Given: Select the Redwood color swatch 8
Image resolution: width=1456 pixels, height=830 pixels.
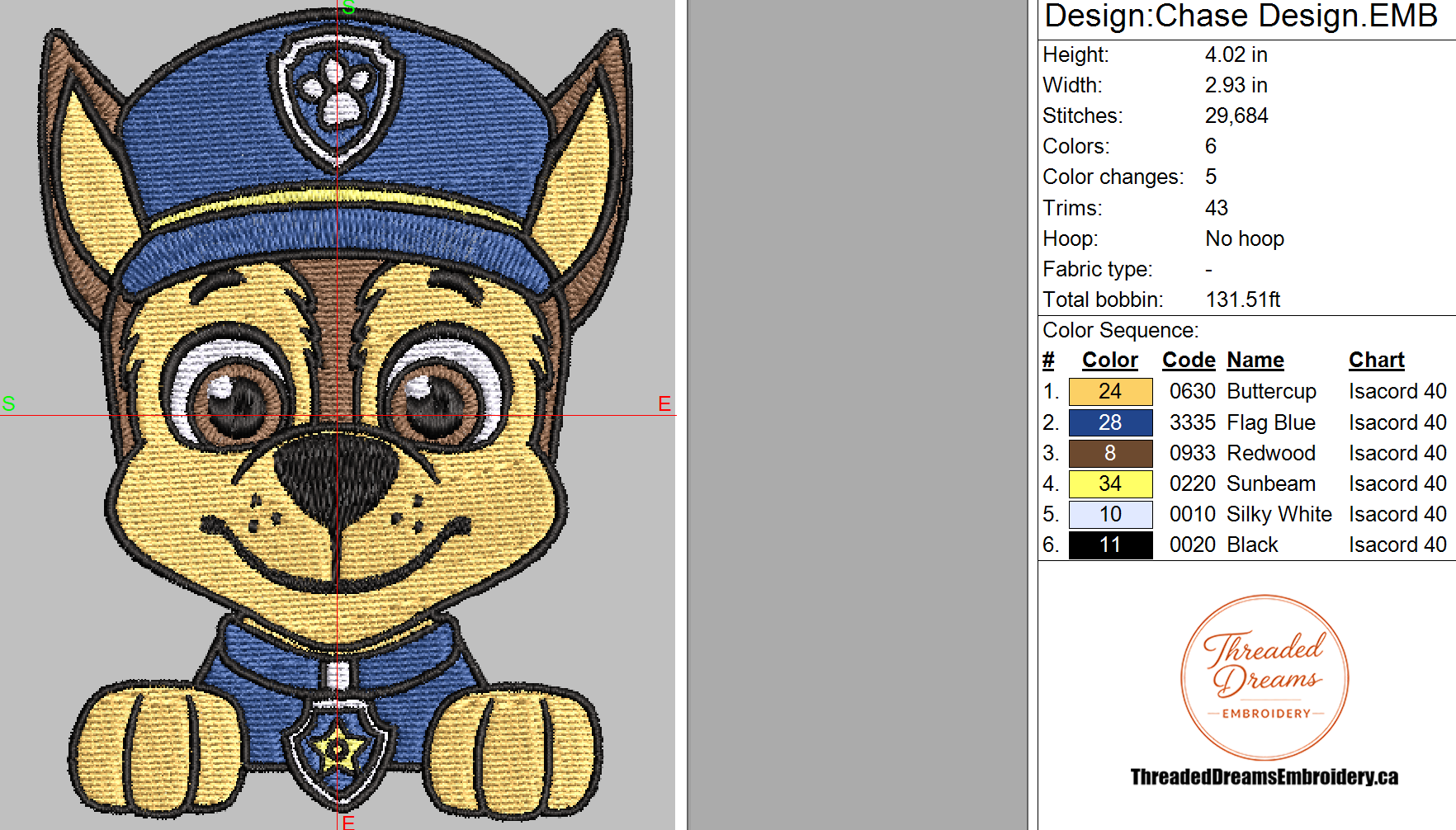Looking at the screenshot, I should (x=1110, y=453).
